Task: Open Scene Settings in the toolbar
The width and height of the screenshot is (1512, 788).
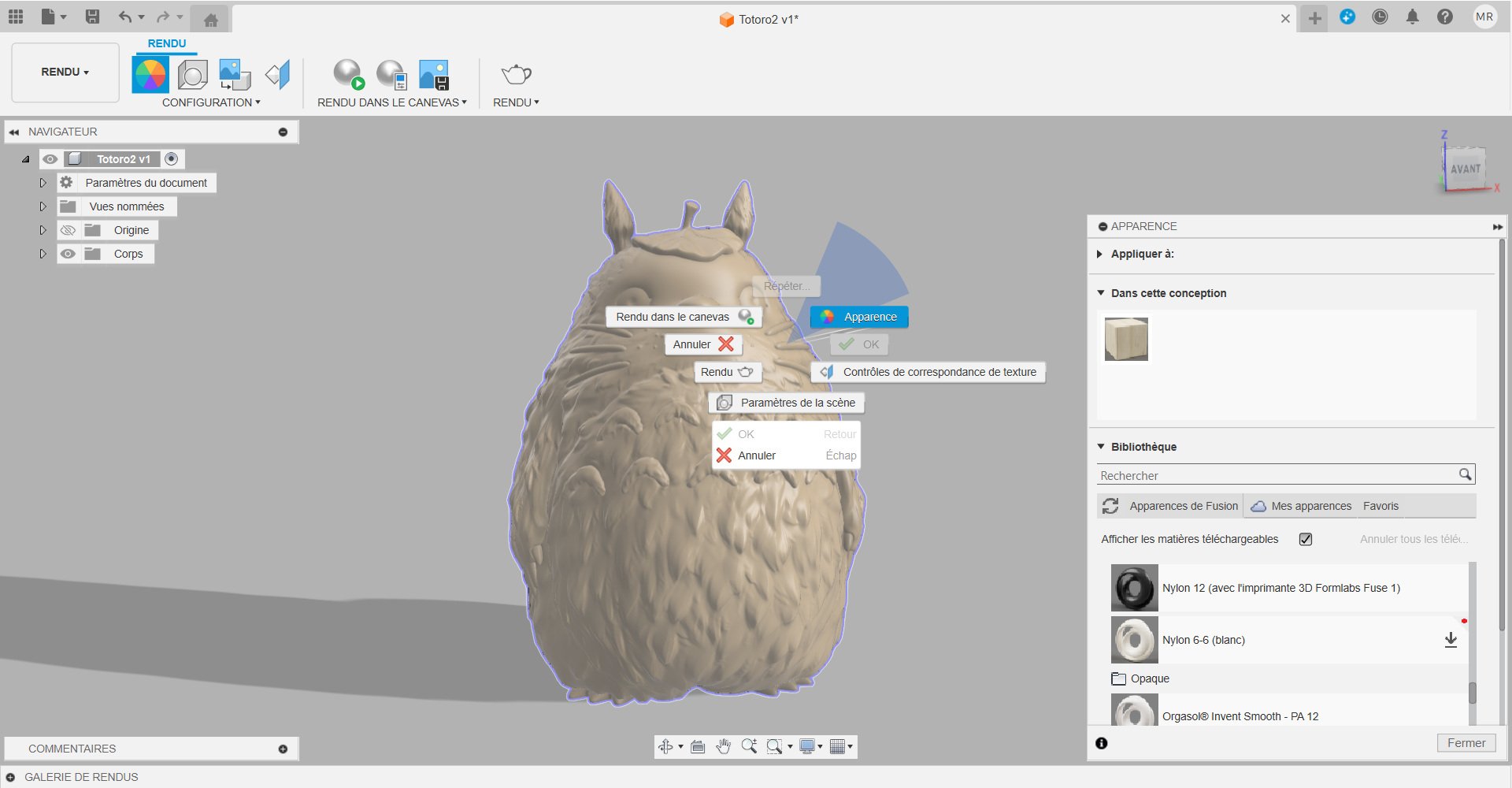Action: pyautogui.click(x=192, y=75)
